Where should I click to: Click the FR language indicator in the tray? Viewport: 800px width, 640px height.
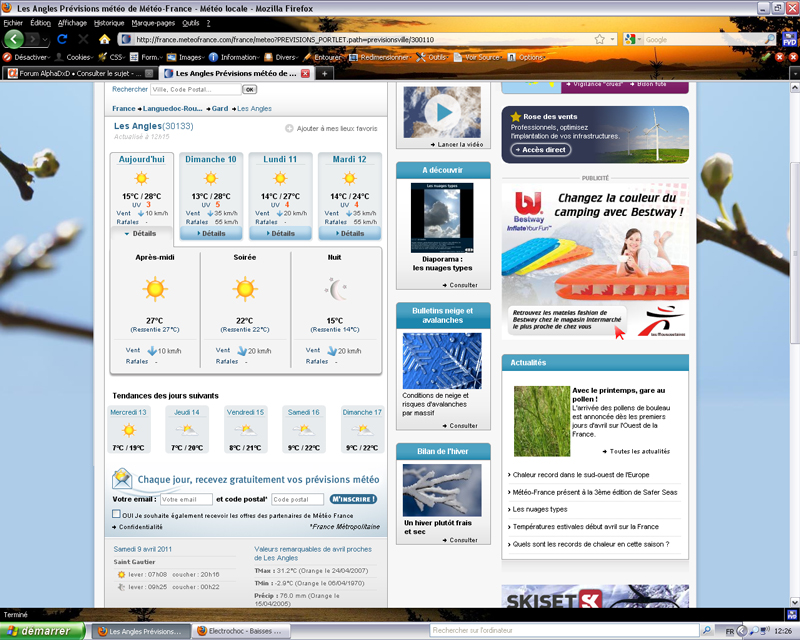pos(730,631)
